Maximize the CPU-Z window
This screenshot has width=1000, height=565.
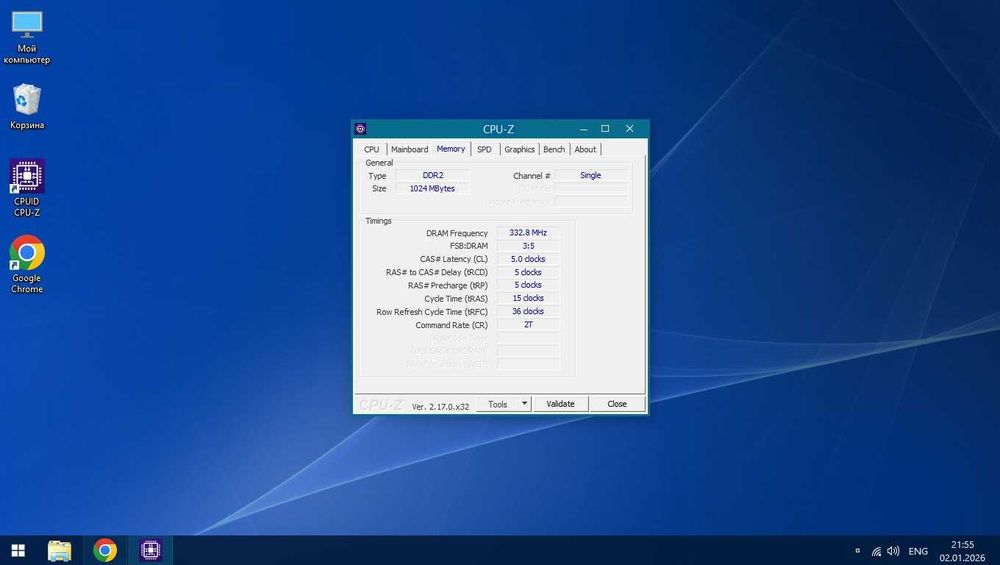click(x=605, y=129)
